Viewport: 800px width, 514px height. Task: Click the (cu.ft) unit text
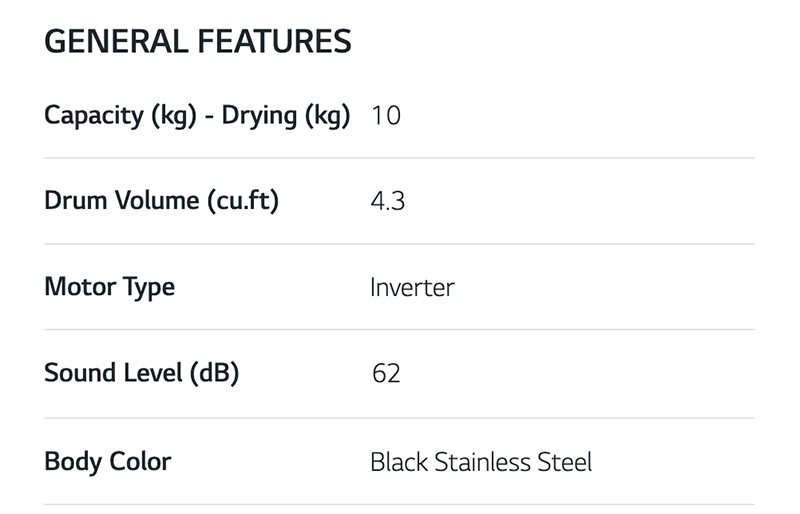tap(242, 201)
